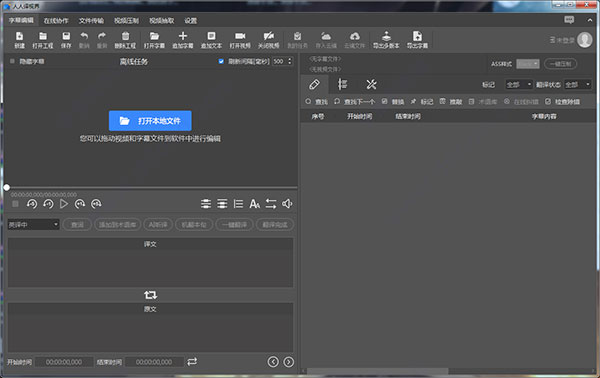
Task: Play the video with the play button
Action: pyautogui.click(x=64, y=204)
